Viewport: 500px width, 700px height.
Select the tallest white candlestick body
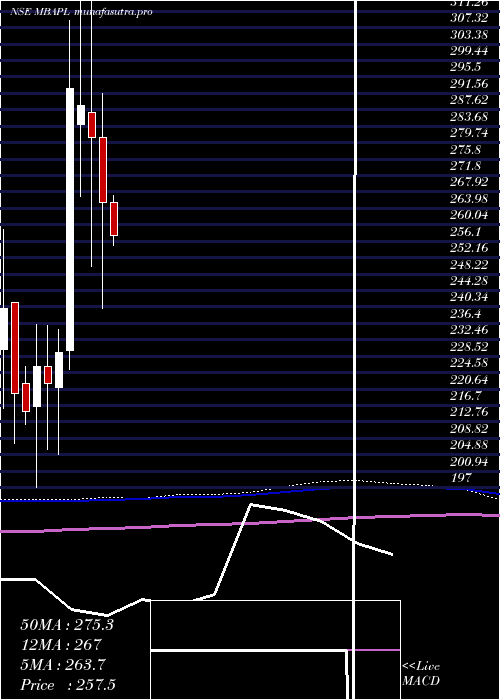click(70, 219)
